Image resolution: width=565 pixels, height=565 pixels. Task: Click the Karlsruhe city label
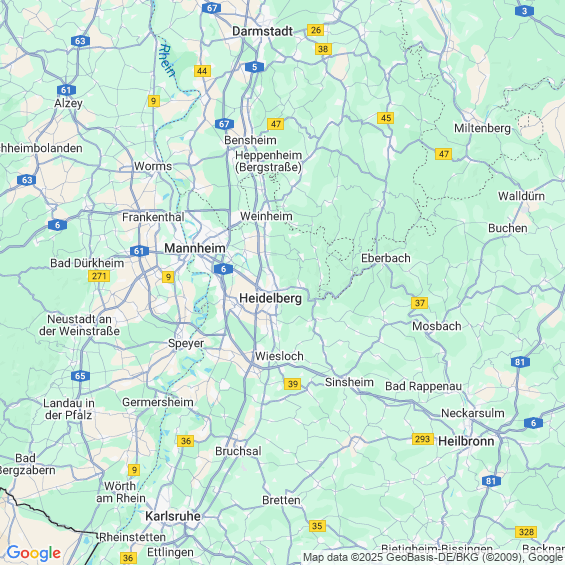coord(173,516)
